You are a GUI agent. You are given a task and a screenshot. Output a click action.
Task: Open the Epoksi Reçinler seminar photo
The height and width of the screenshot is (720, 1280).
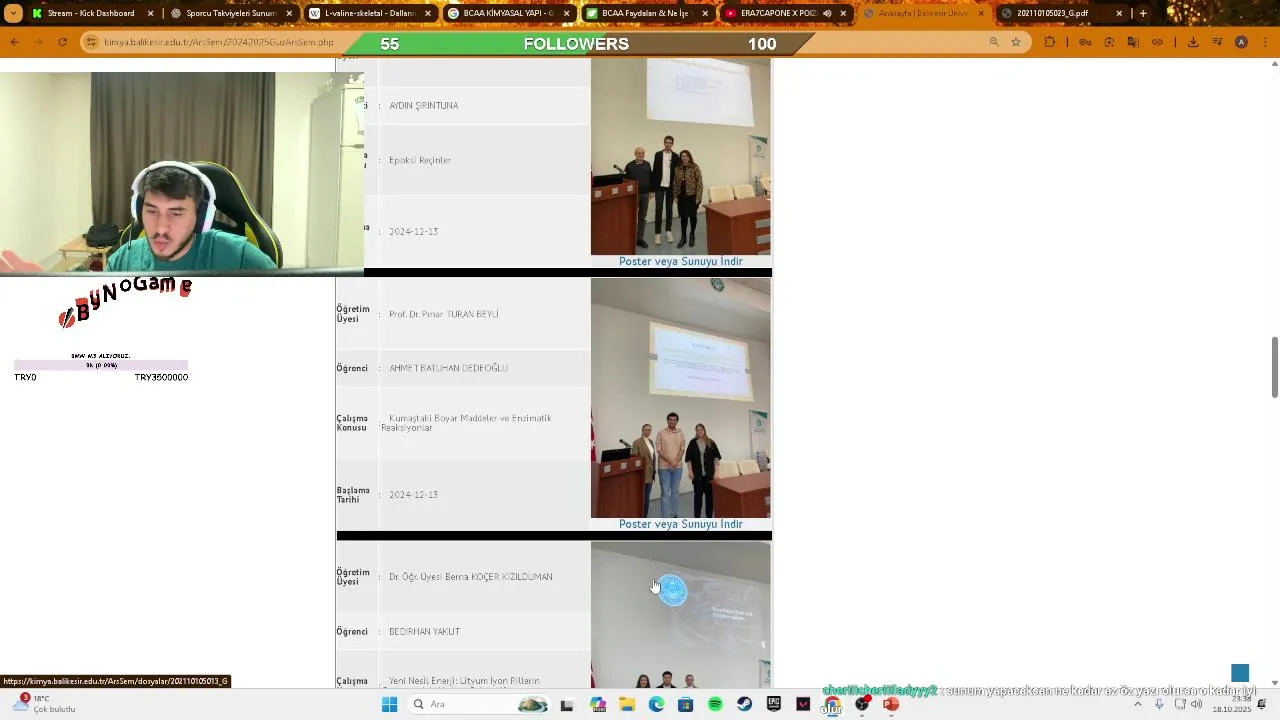[x=680, y=156]
